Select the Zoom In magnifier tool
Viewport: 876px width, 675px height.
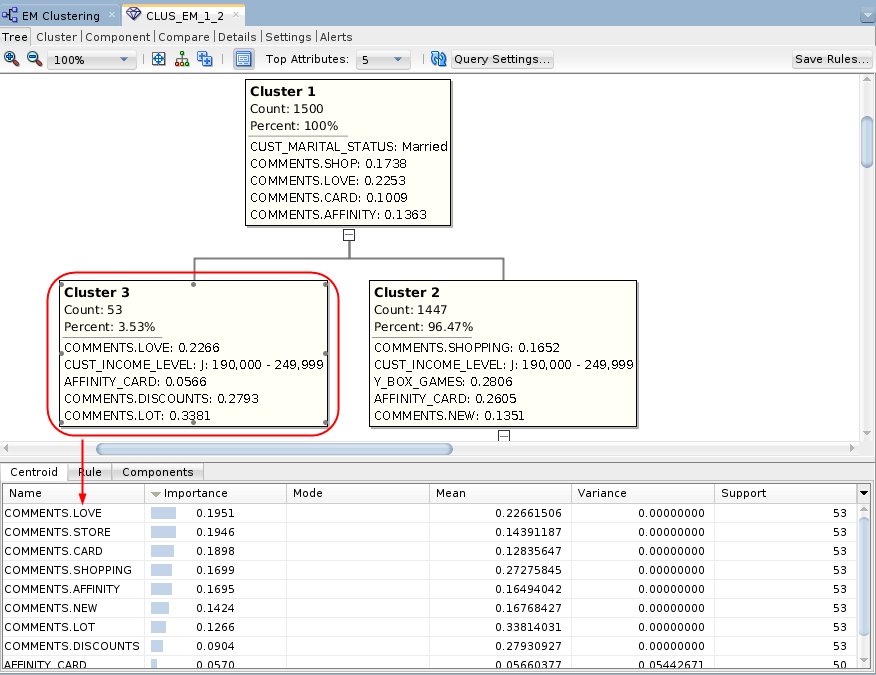(x=11, y=59)
